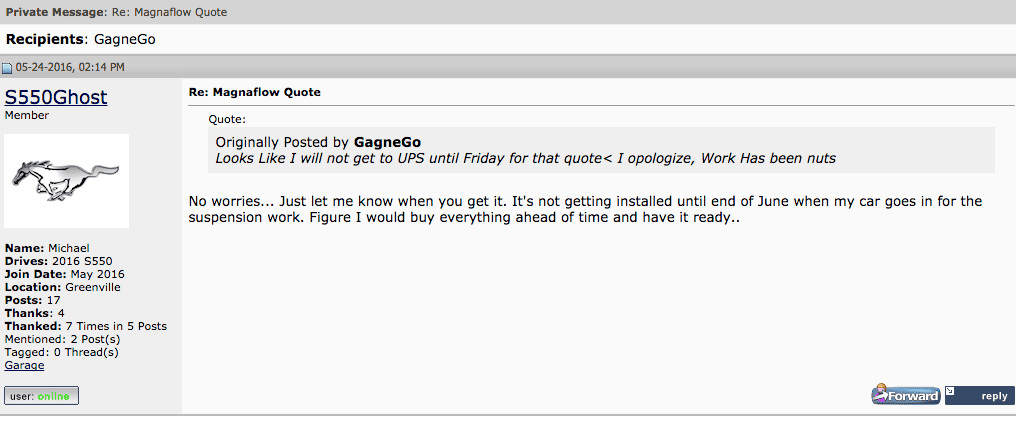Click the quoted italic message text
Screen dimensions: 1016x432
tap(525, 159)
